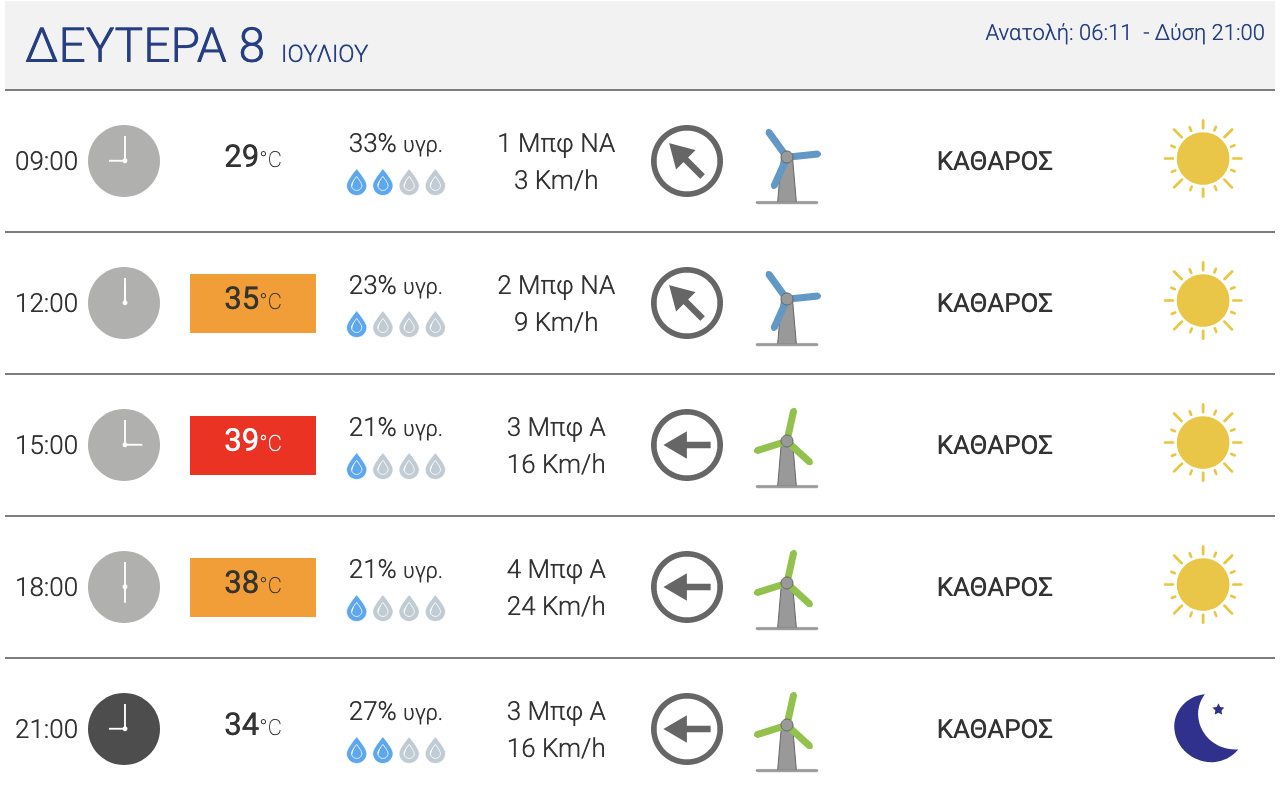Click the 4 Μπφ Α wind reading
The image size is (1282, 797).
click(556, 570)
